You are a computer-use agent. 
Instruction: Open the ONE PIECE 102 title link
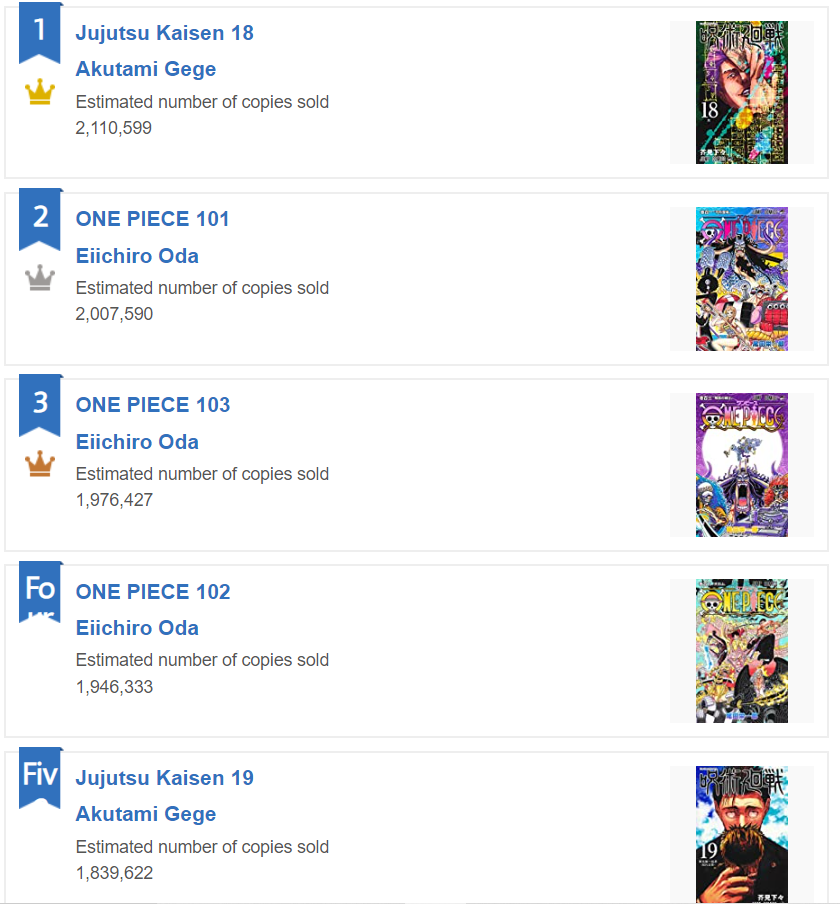pos(152,591)
